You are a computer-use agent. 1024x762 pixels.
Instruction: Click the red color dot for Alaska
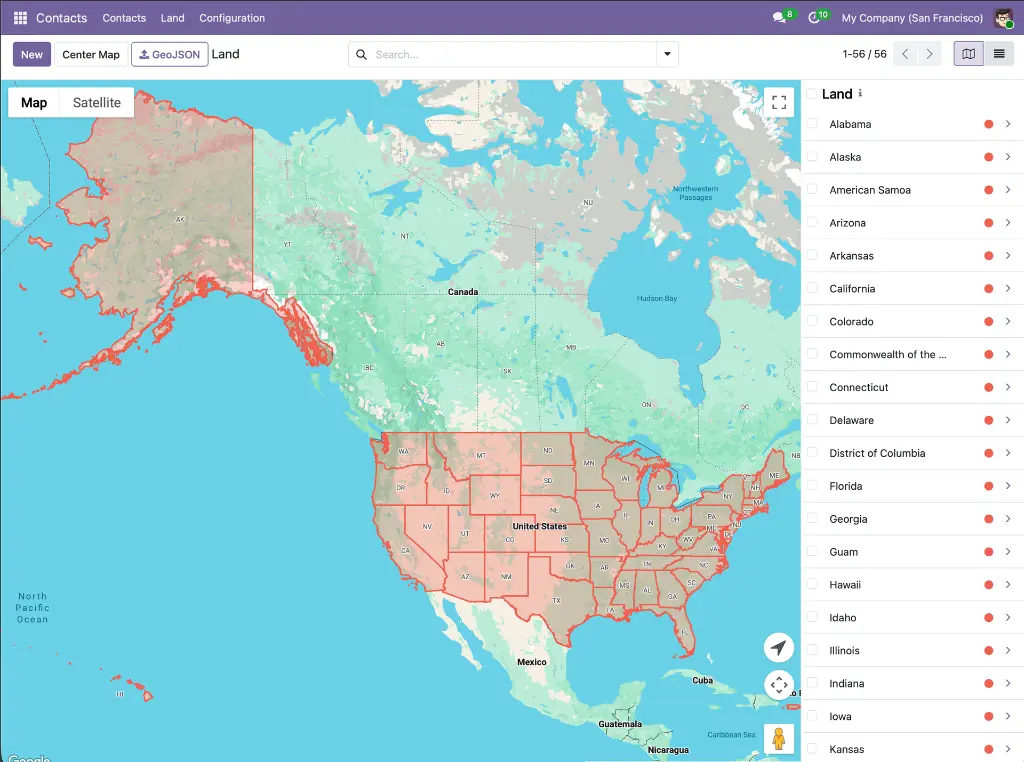pyautogui.click(x=989, y=157)
